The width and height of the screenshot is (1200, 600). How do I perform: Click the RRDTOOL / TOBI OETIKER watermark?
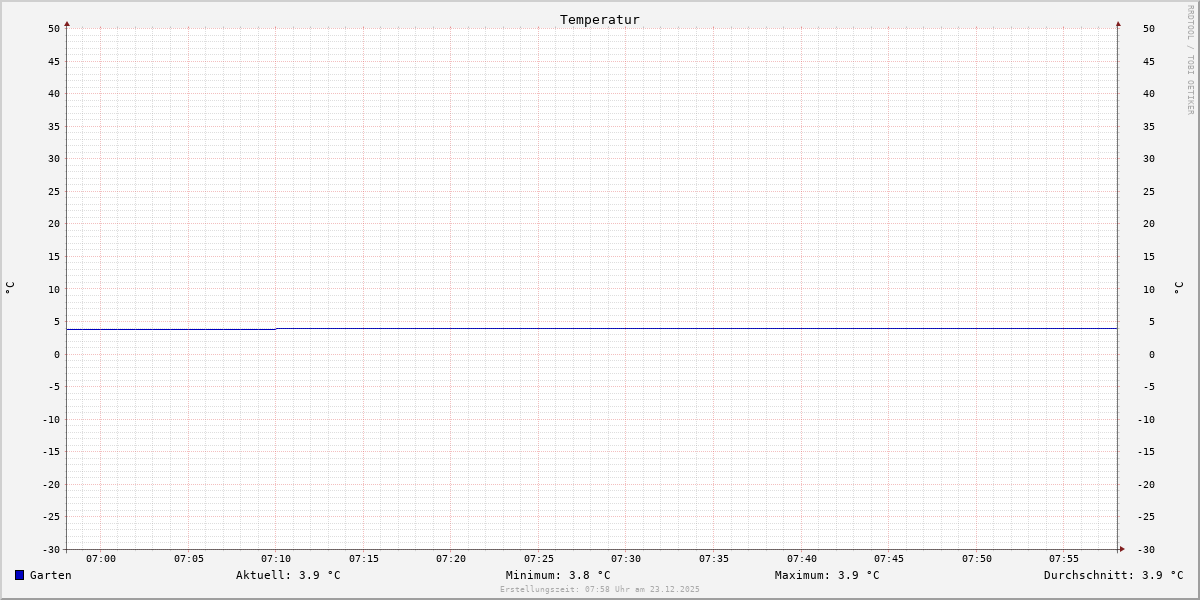[x=1190, y=59]
